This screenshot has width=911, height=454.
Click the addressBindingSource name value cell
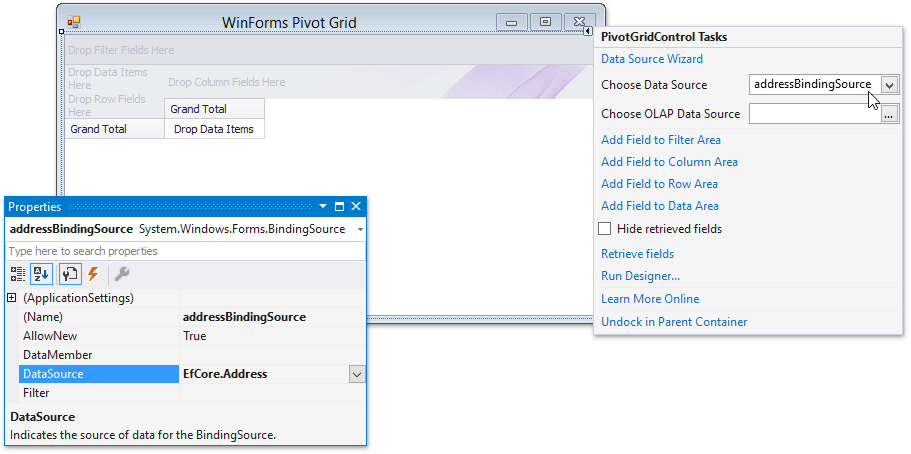point(272,317)
